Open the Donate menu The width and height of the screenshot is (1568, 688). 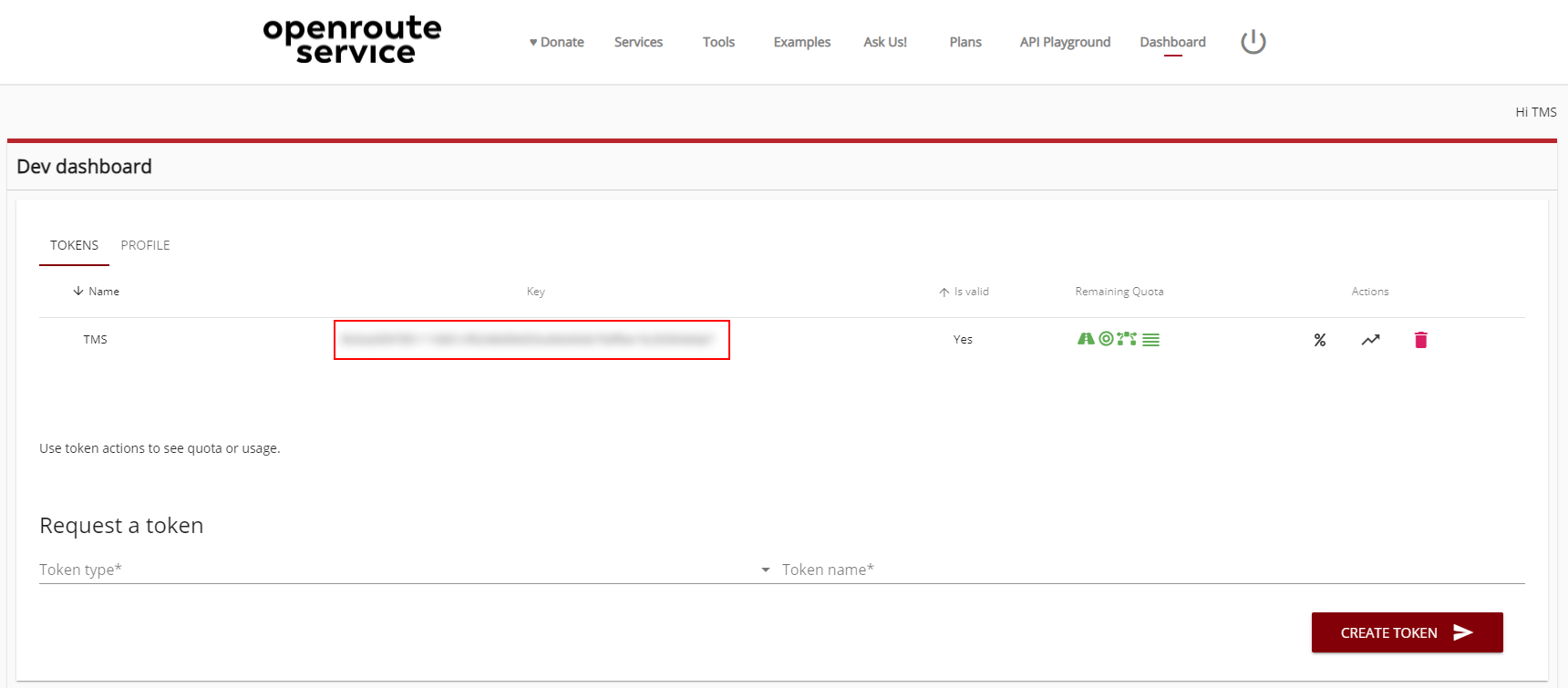tap(557, 42)
